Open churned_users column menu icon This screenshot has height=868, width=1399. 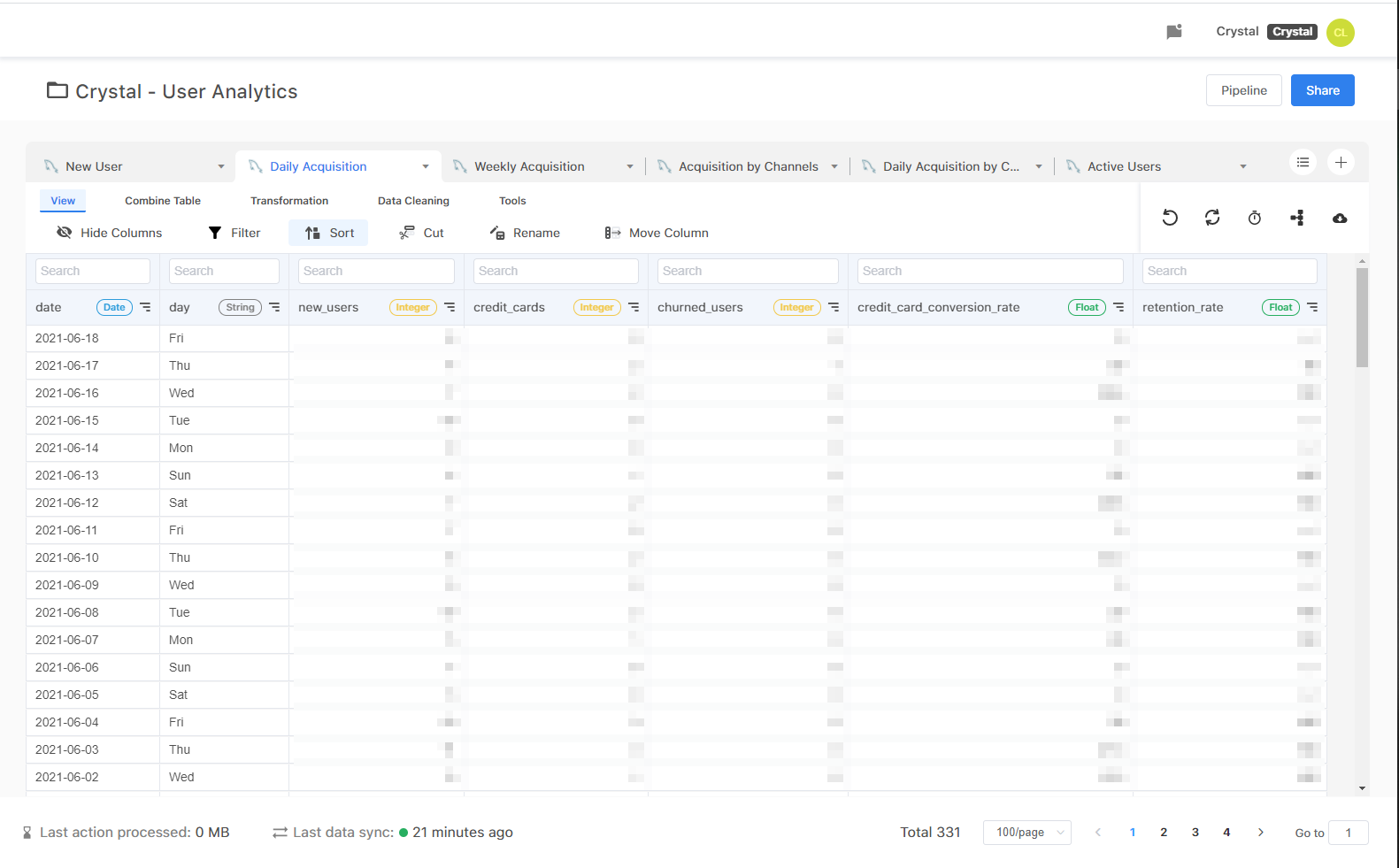pyautogui.click(x=834, y=307)
